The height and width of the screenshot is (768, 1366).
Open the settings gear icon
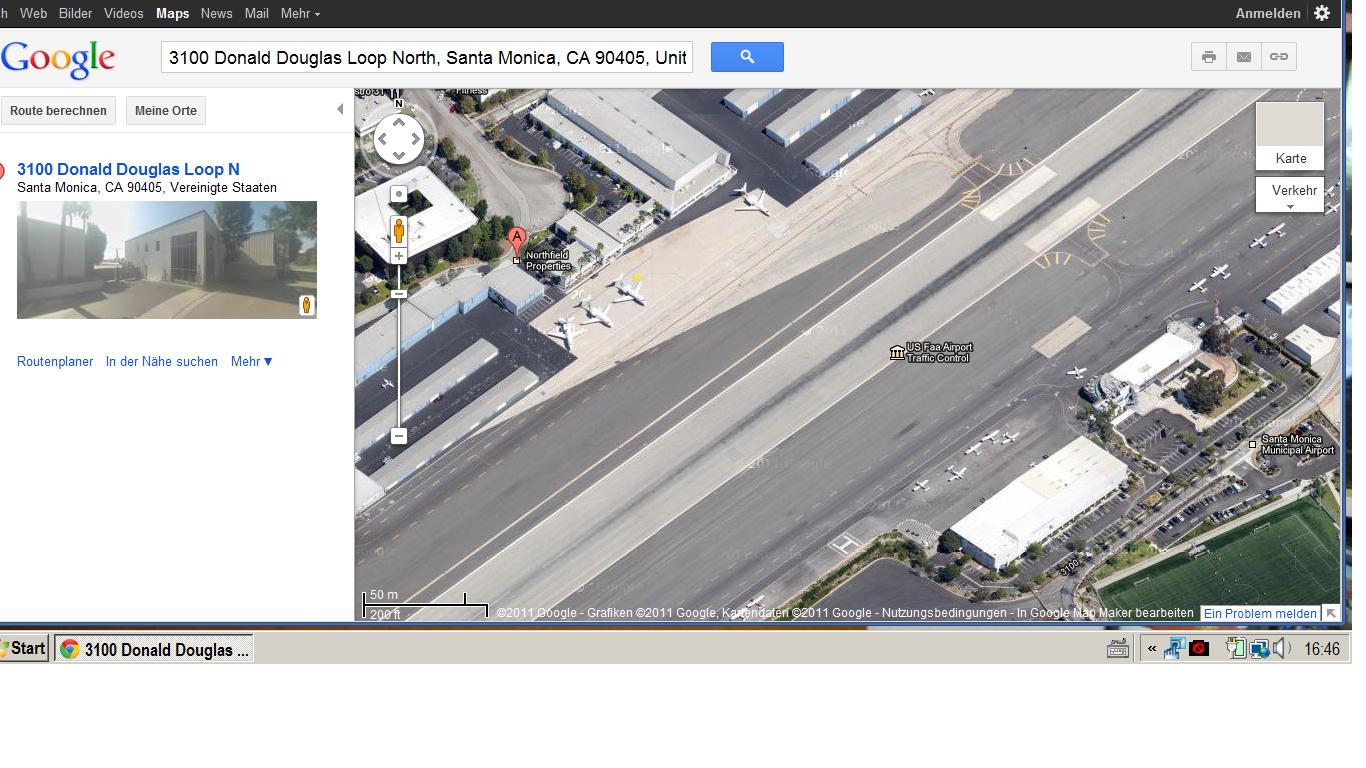coord(1322,13)
